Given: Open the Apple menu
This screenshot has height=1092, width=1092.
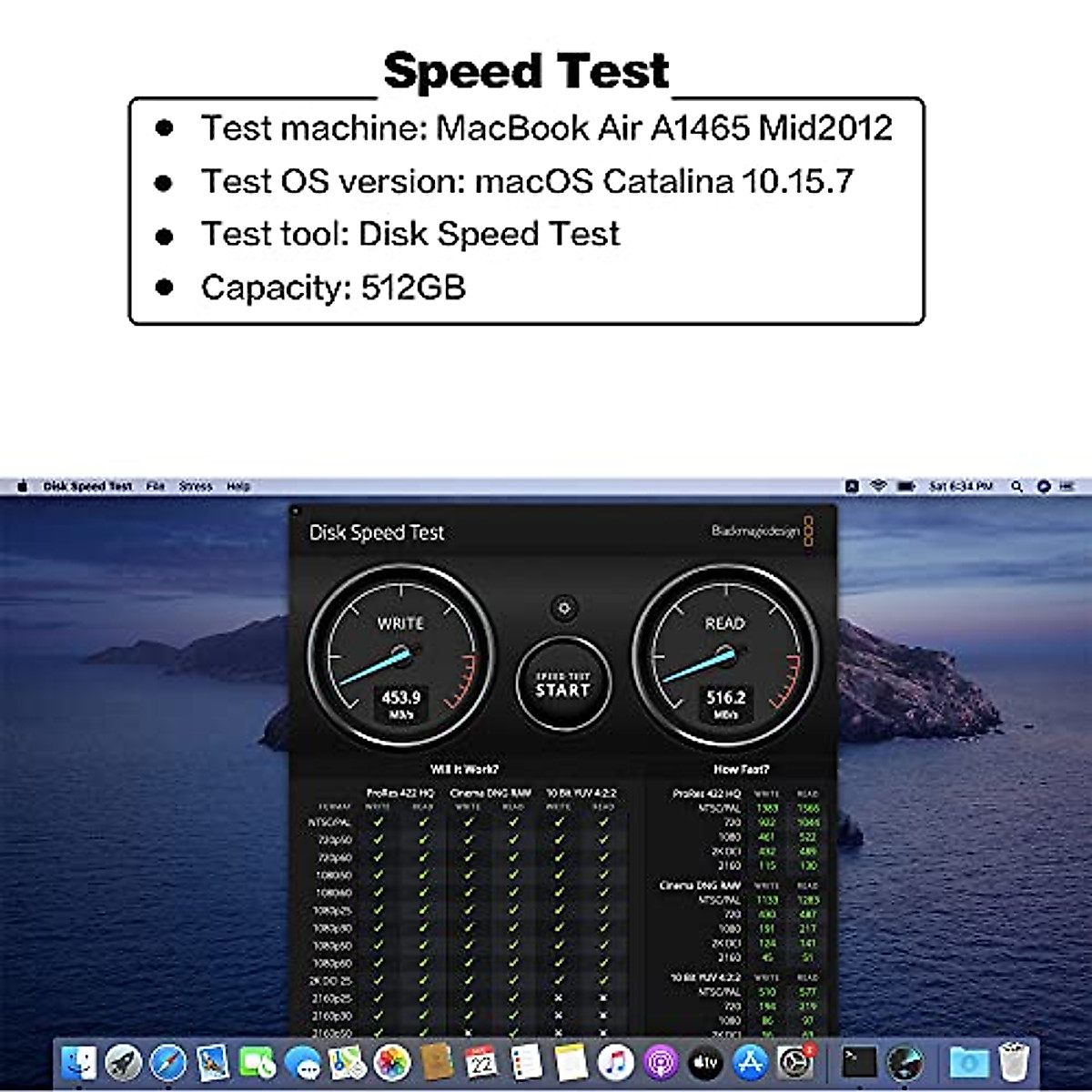Looking at the screenshot, I should pyautogui.click(x=23, y=487).
